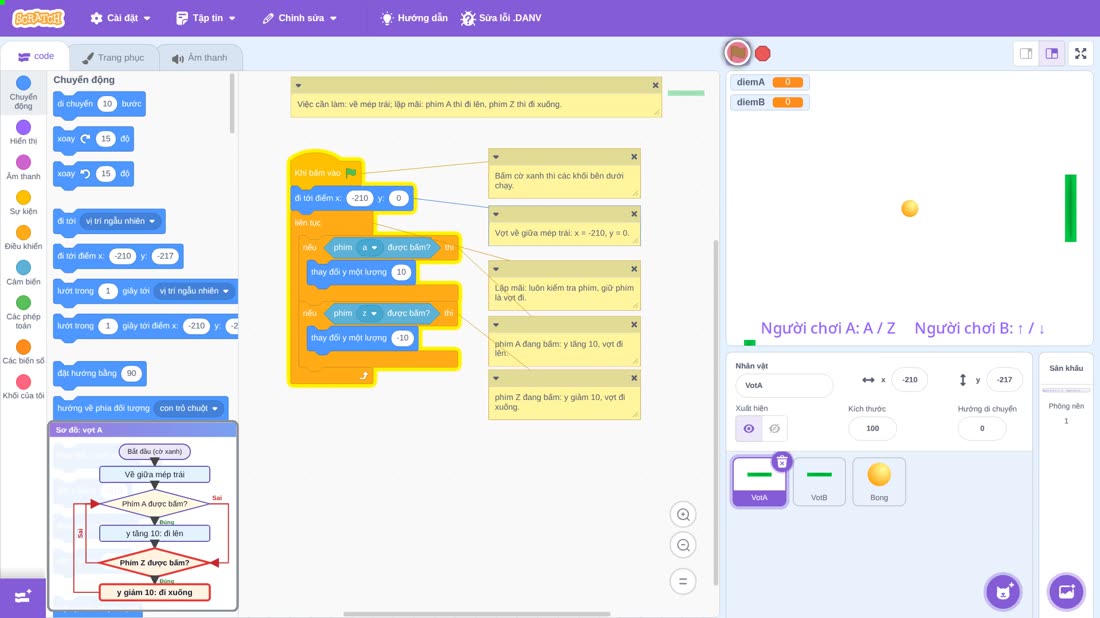Image resolution: width=1100 pixels, height=618 pixels.
Task: Click the Sửa lỗi .DANV button
Action: point(501,18)
